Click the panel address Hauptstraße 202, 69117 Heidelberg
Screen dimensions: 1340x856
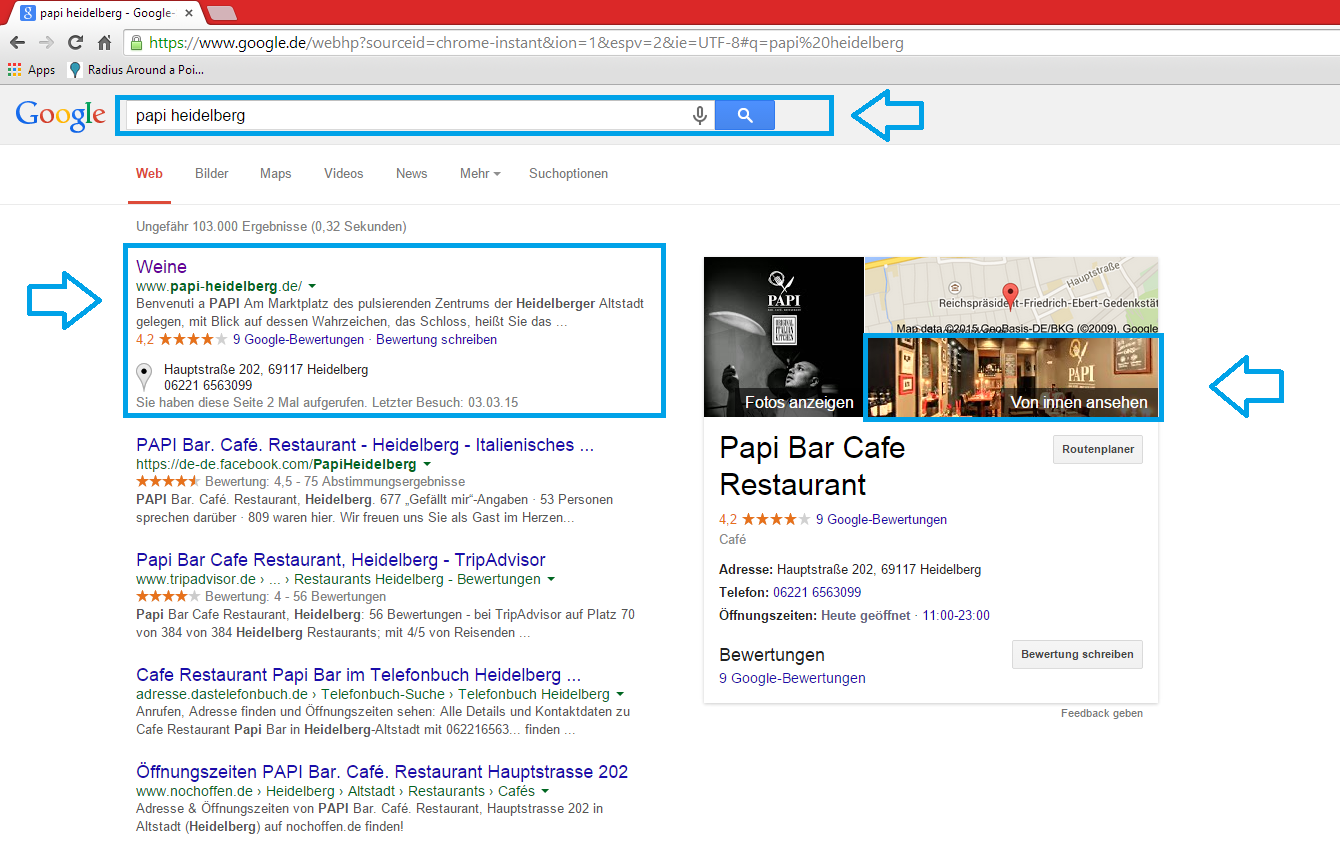[879, 570]
